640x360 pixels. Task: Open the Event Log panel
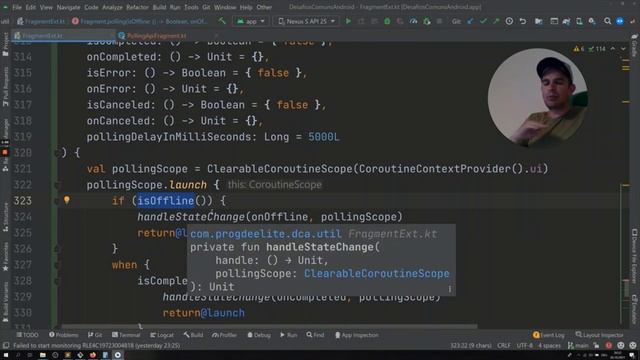(549, 335)
